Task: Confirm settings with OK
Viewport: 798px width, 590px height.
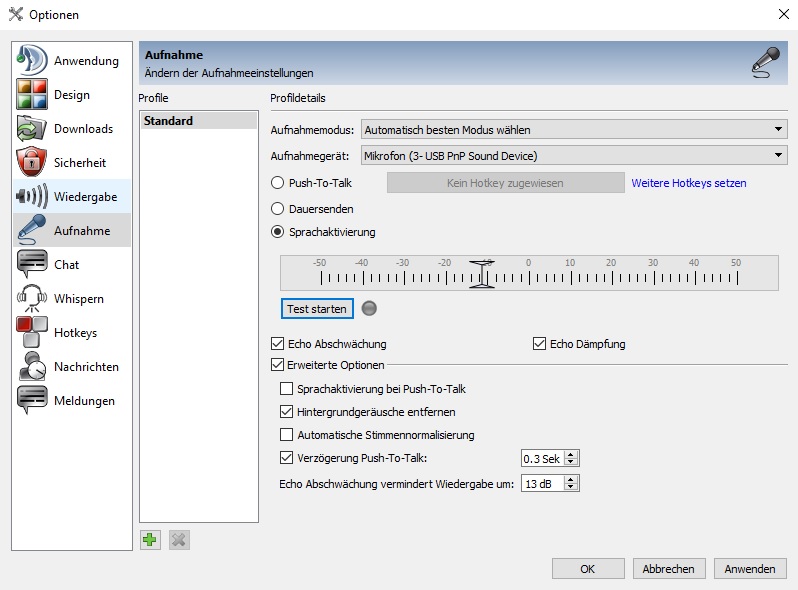Action: 588,569
